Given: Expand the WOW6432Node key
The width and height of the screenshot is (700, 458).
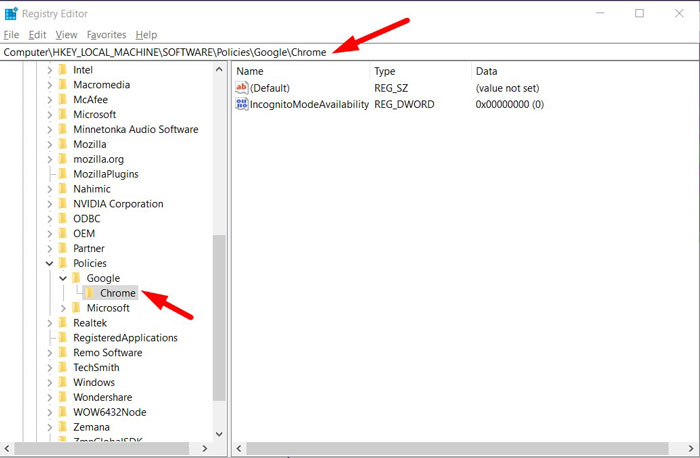Looking at the screenshot, I should coord(50,412).
